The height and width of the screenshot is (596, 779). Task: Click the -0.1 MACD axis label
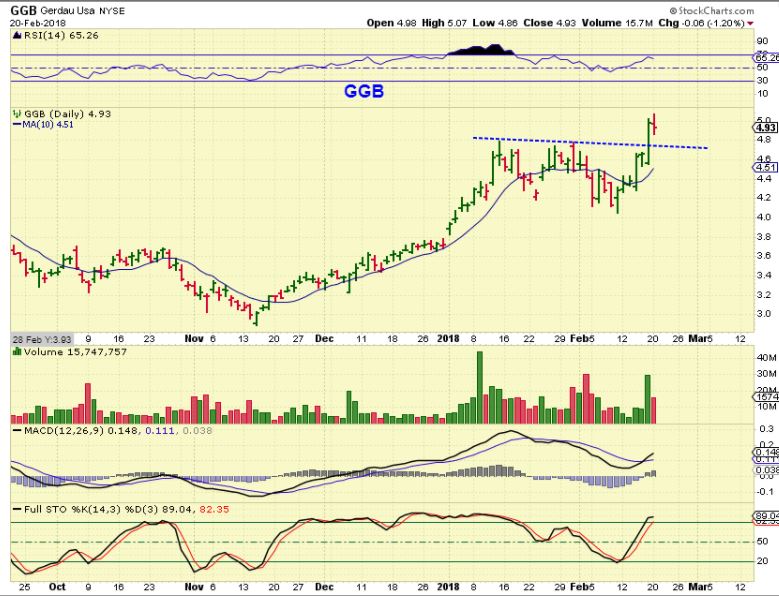tap(765, 492)
